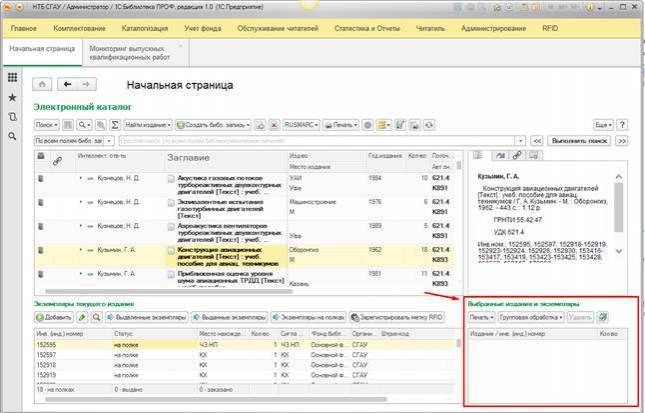645x413 pixels.
Task: Click the back arrow navigation button
Action: pos(67,84)
